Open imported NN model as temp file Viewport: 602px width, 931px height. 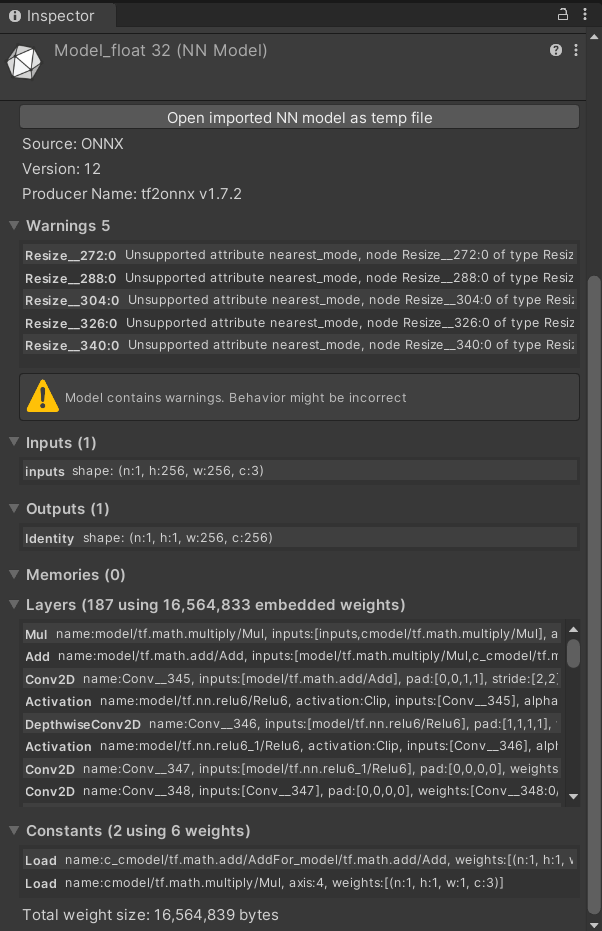coord(299,118)
